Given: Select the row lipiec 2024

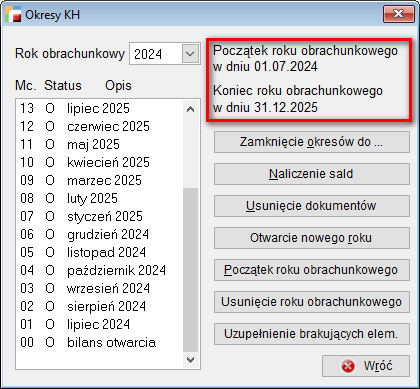Looking at the screenshot, I should coord(100,324).
